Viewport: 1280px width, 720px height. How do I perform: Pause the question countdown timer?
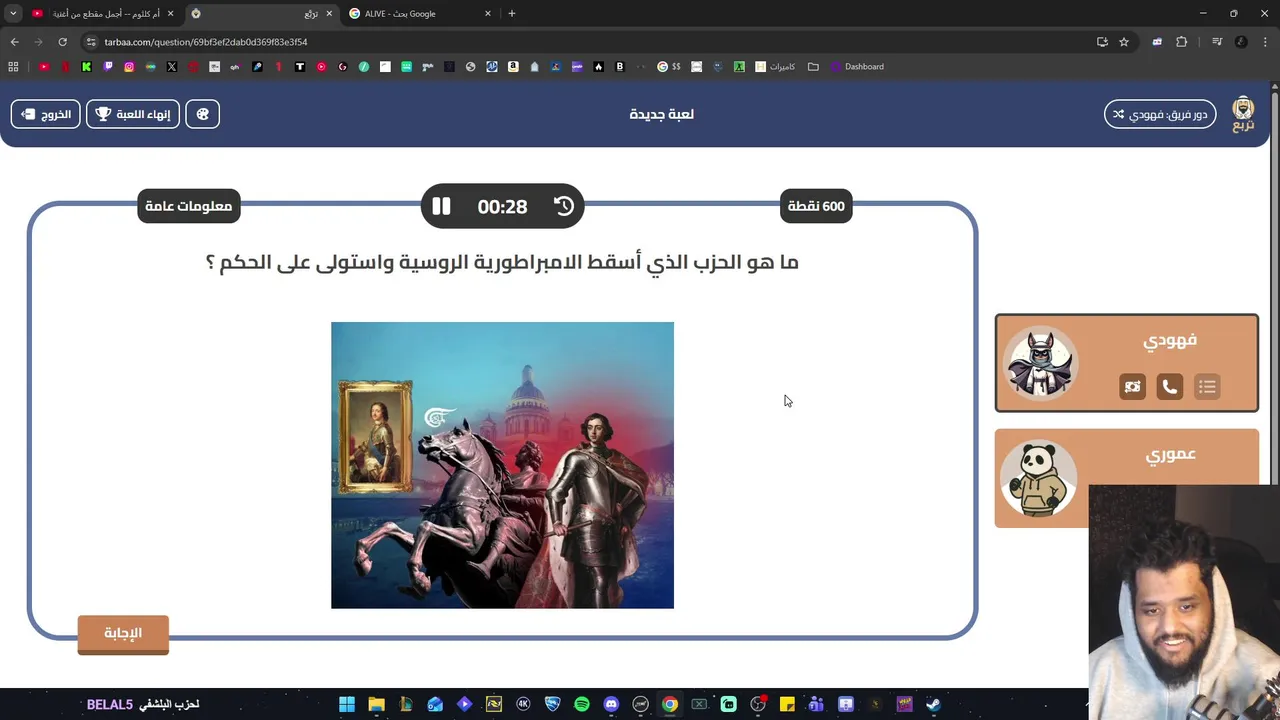(x=441, y=206)
